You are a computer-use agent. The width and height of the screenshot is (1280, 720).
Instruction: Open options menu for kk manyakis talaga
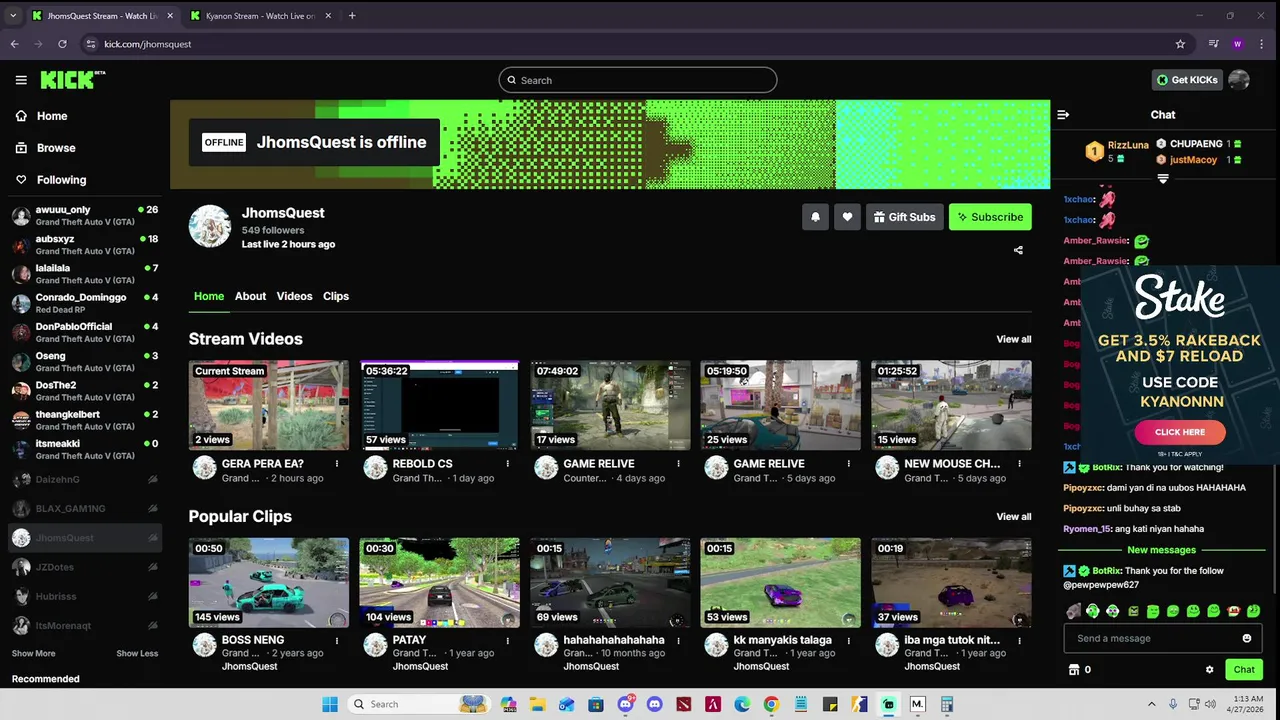click(x=849, y=640)
